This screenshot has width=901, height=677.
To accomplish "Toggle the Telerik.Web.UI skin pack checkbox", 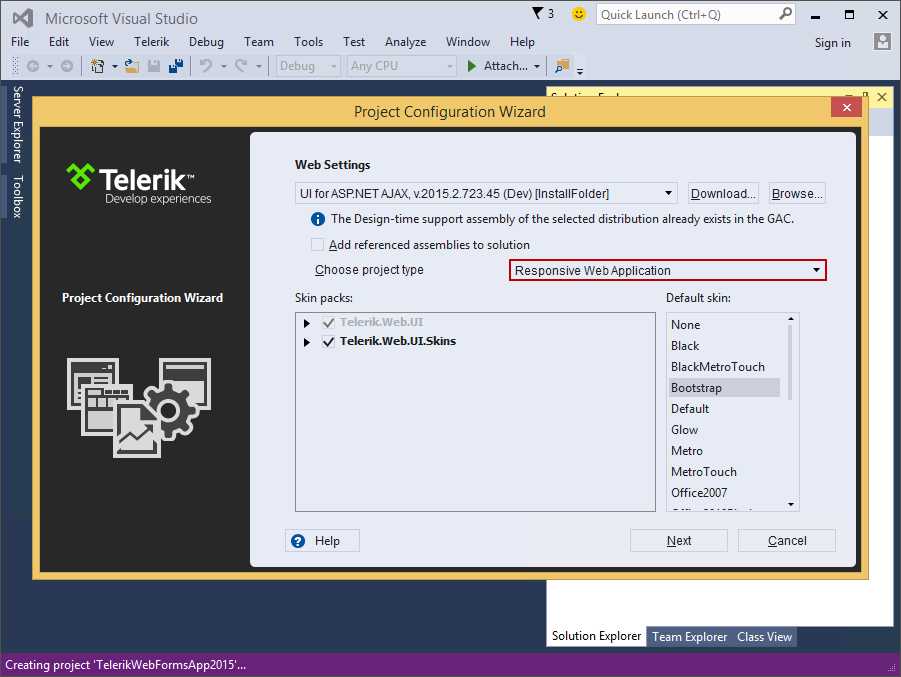I will [x=328, y=322].
